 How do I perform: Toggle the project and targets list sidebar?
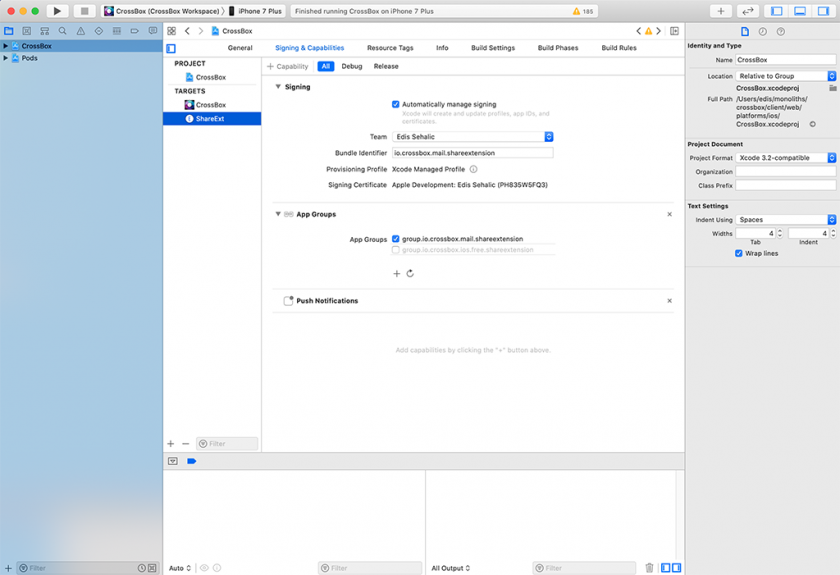(x=171, y=49)
